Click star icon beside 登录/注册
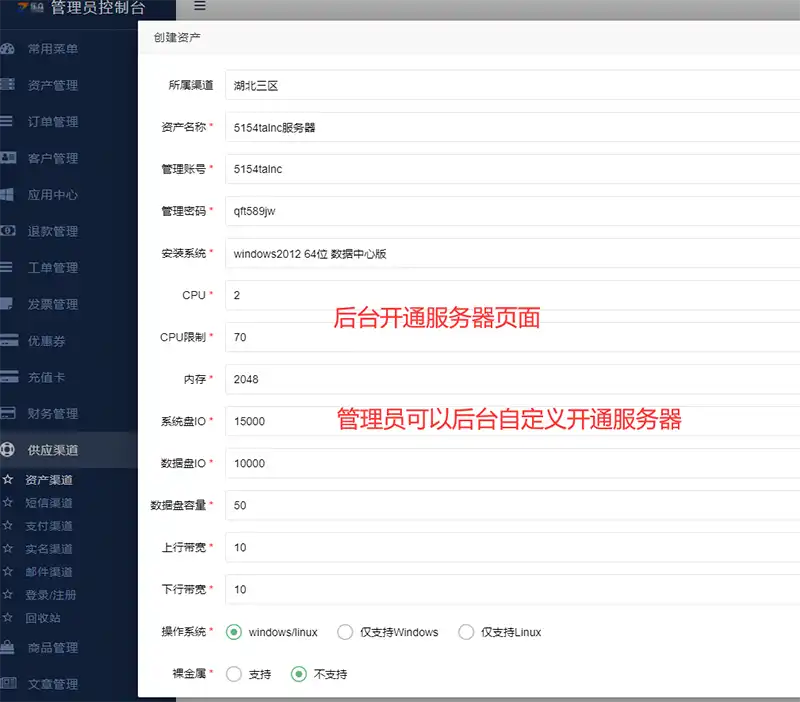Viewport: 800px width, 702px height. pyautogui.click(x=8, y=594)
